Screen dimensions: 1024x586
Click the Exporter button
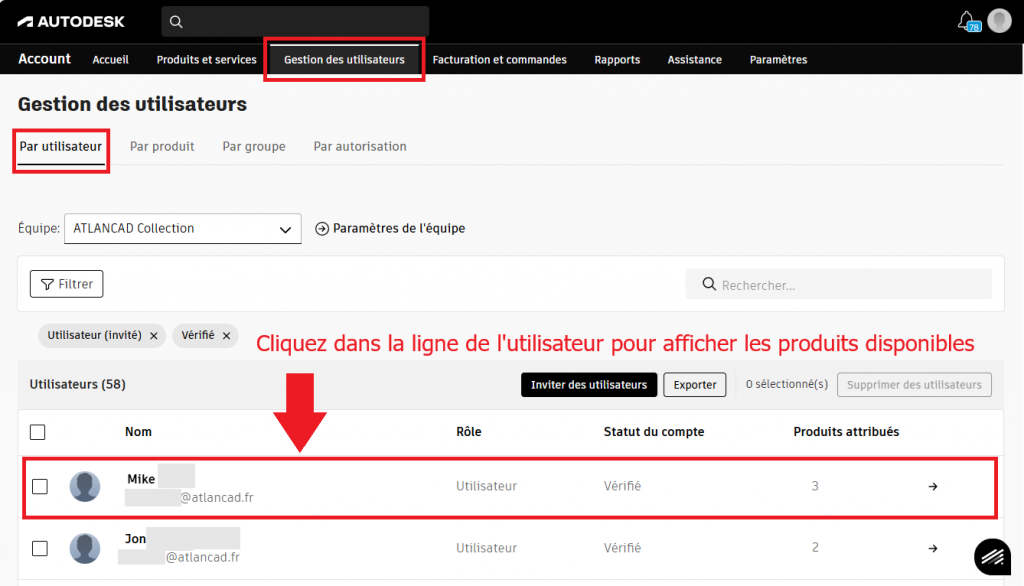[x=694, y=385]
